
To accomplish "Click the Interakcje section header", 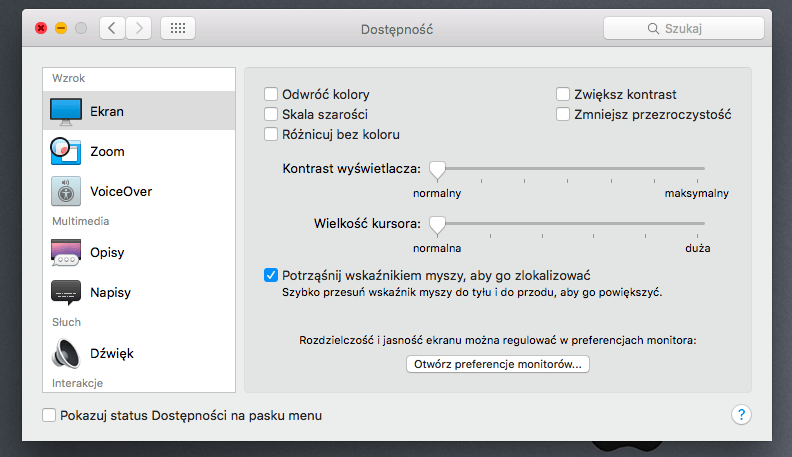I will point(77,383).
